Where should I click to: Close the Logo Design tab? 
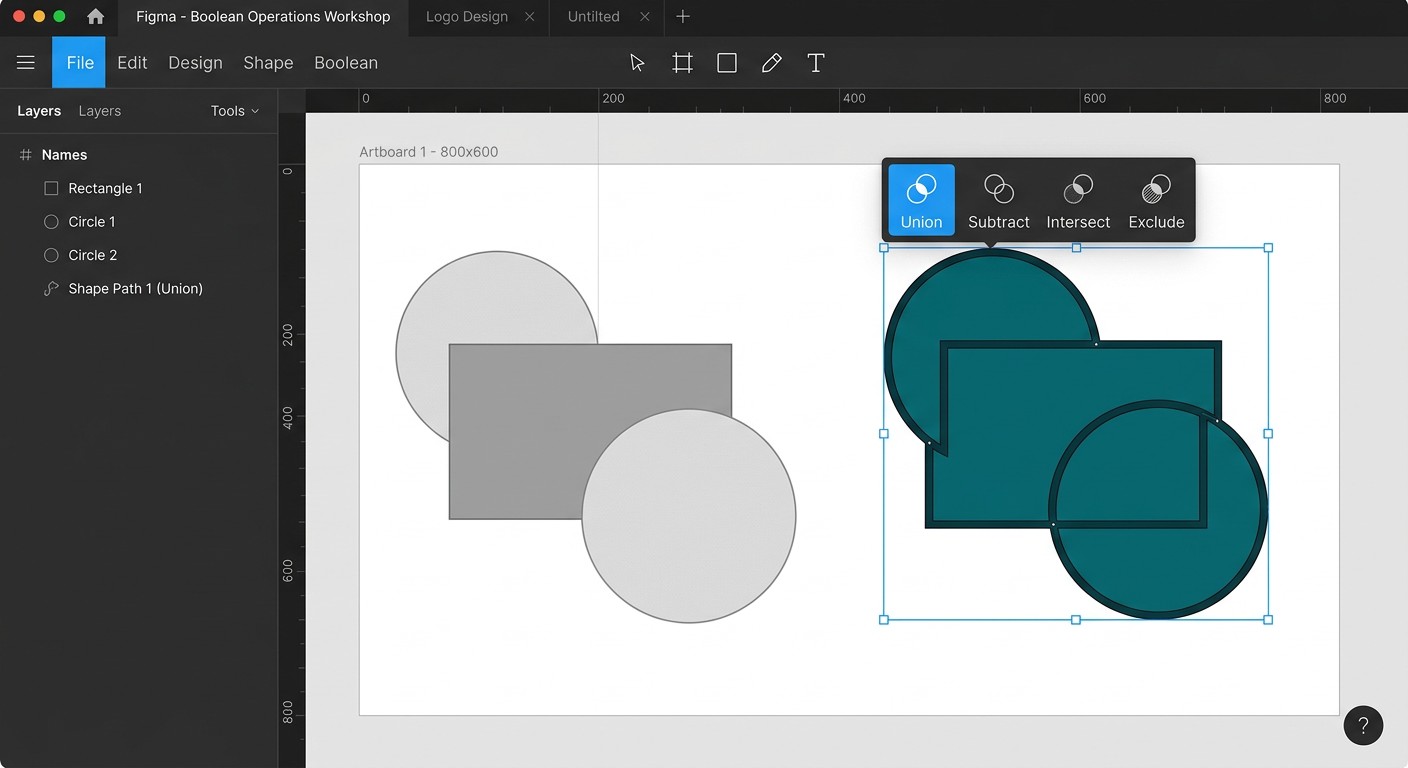tap(530, 17)
